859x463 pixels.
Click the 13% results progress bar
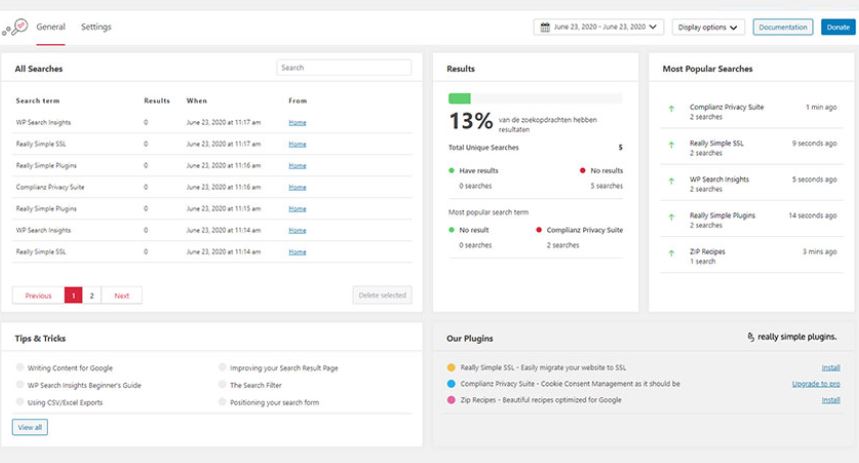pos(535,99)
